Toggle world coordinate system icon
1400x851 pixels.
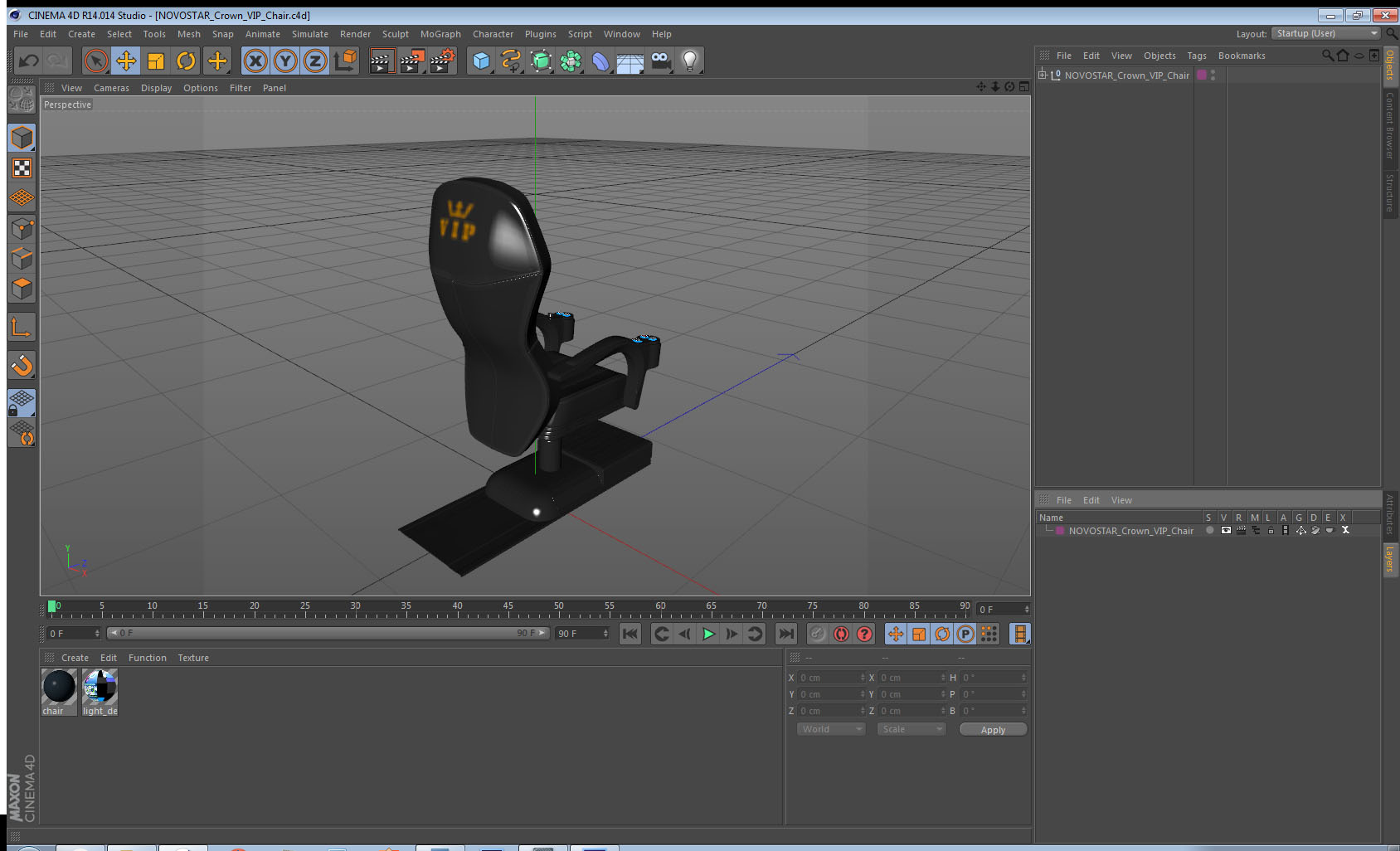tap(345, 61)
